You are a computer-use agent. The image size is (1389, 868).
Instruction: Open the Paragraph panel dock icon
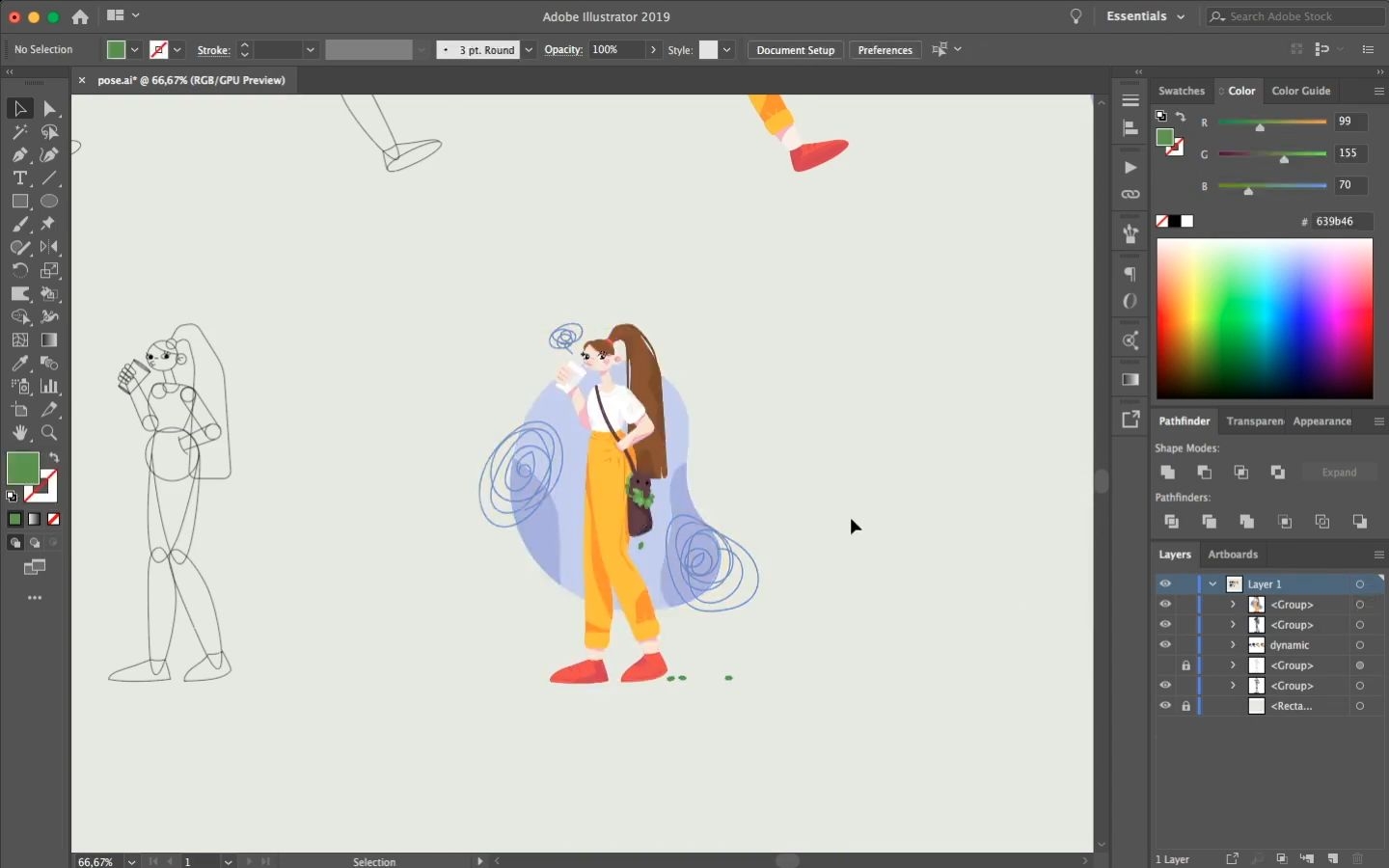click(x=1130, y=273)
